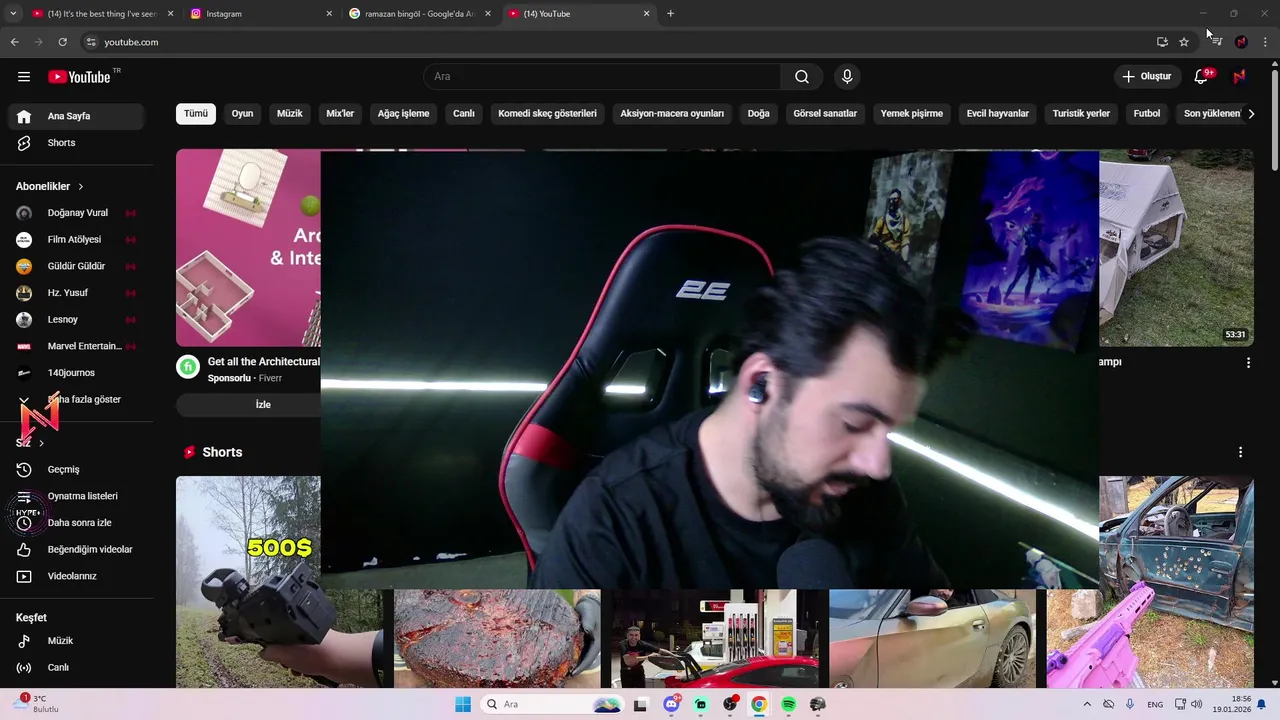Viewport: 1280px width, 720px height.
Task: Open the Fiverr sponsored ad thumbnail
Action: click(248, 248)
